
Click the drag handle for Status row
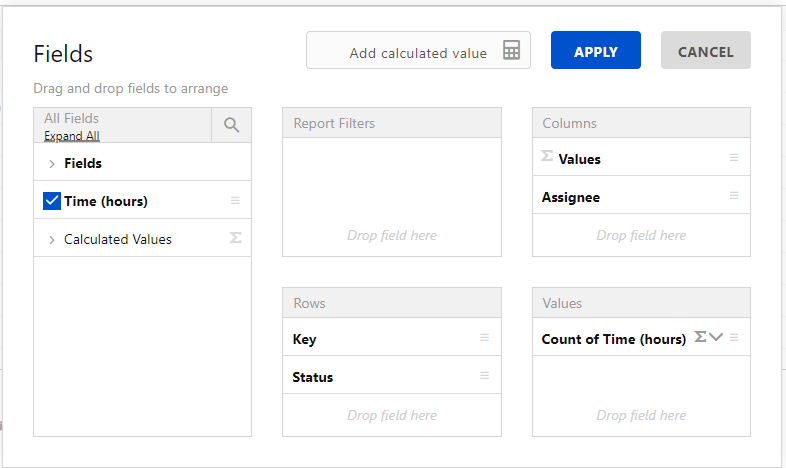(484, 376)
